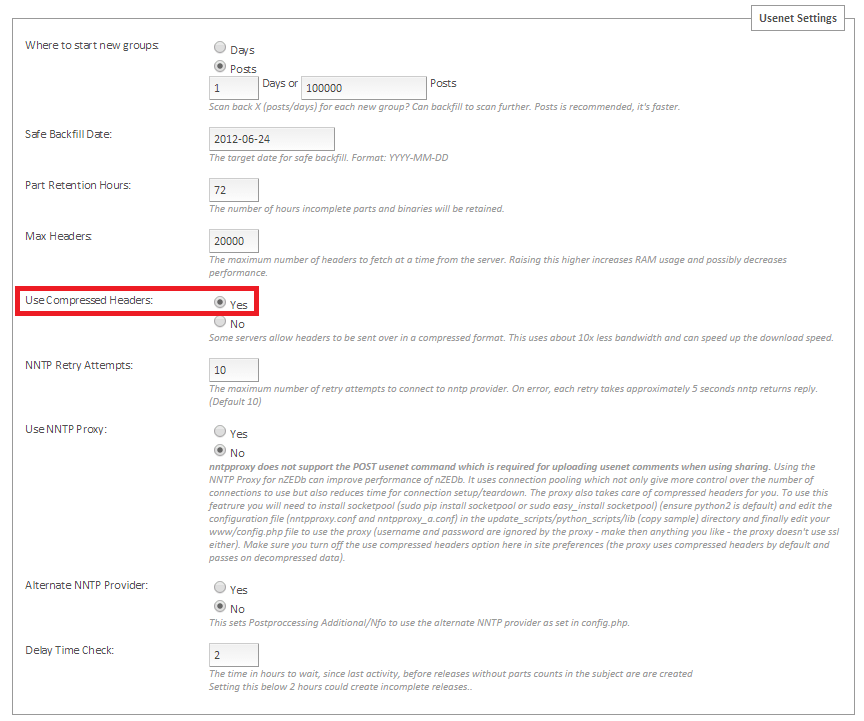Choose No for Use NNTP Proxy
The image size is (864, 721).
[x=220, y=452]
